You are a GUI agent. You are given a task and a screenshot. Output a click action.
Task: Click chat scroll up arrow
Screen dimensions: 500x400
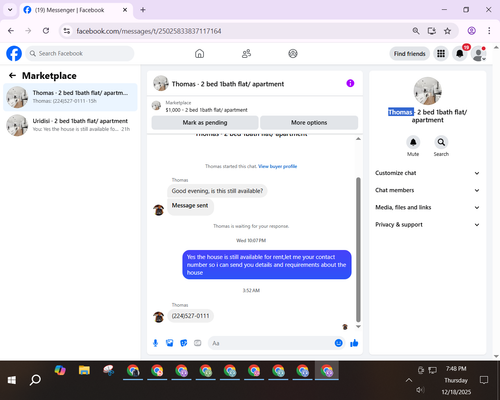pyautogui.click(x=358, y=139)
